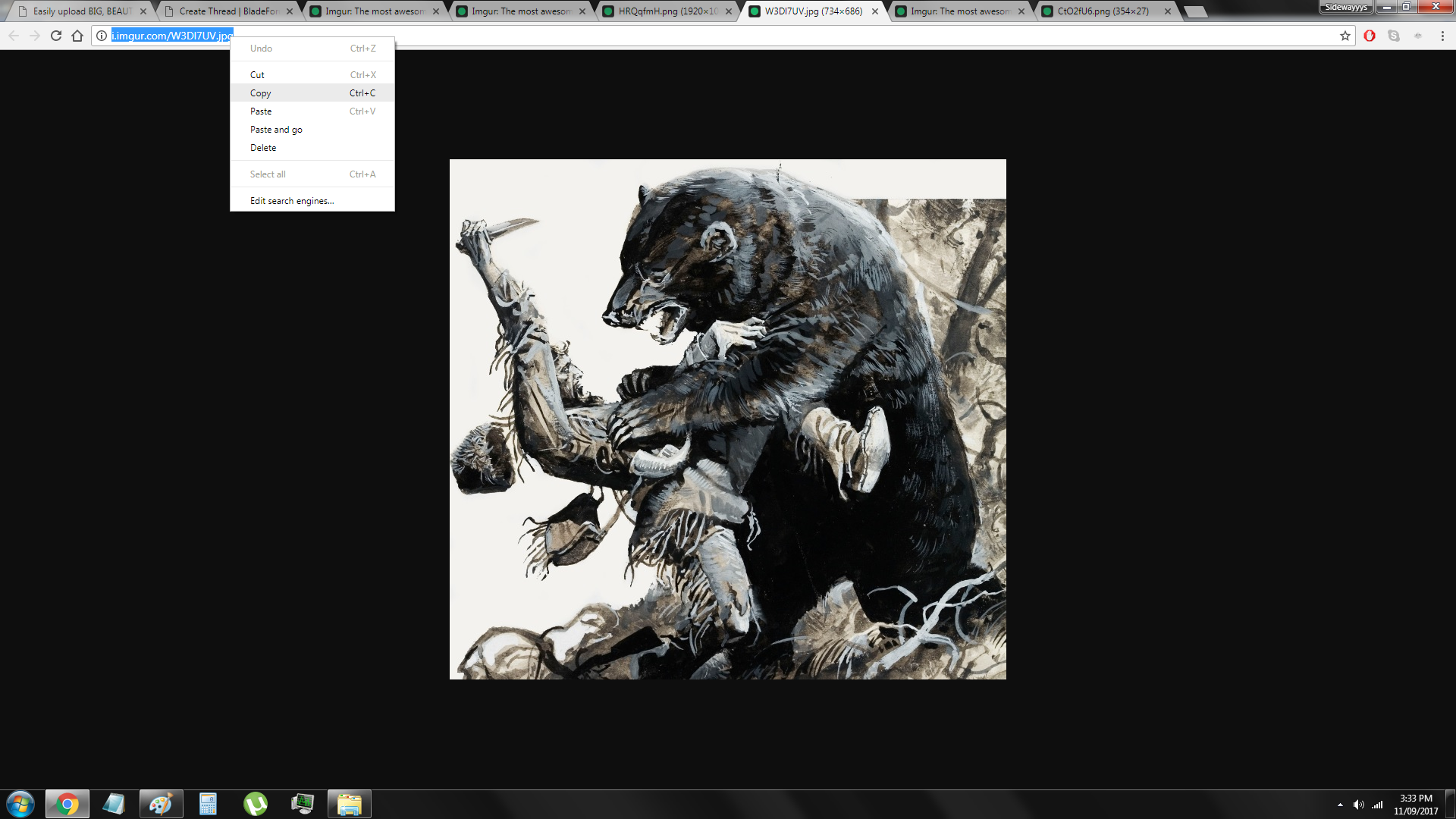The image size is (1456, 819).
Task: Open a new tab button
Action: pyautogui.click(x=1195, y=11)
